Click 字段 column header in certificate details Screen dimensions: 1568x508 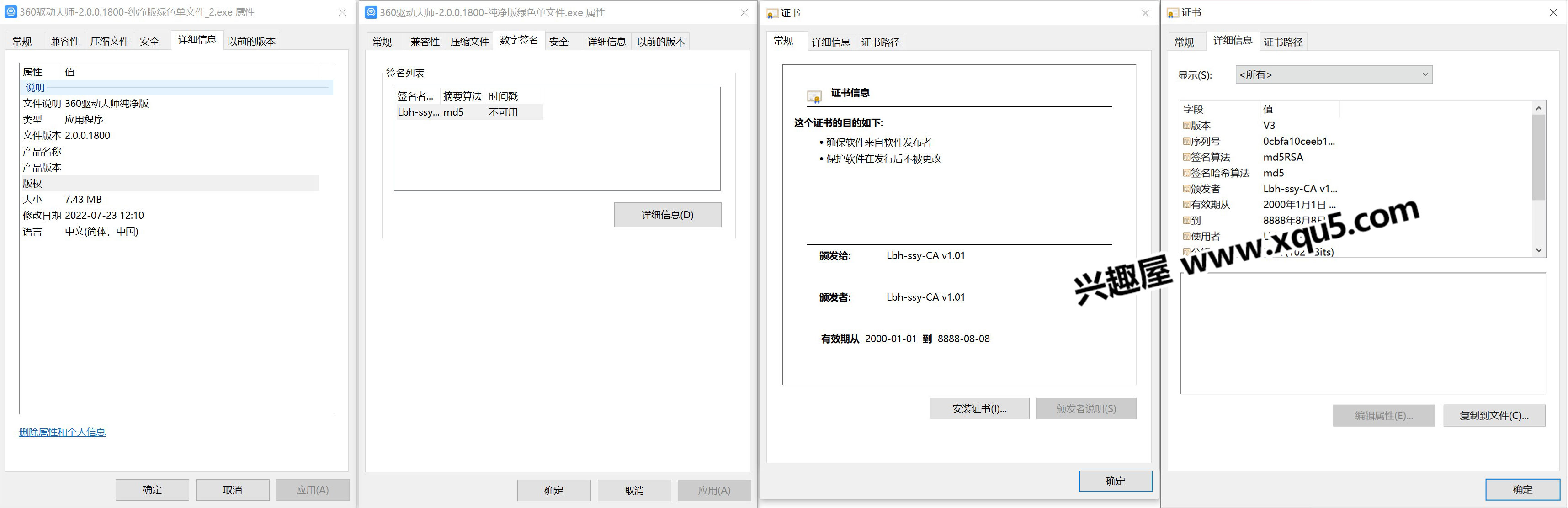point(1220,109)
